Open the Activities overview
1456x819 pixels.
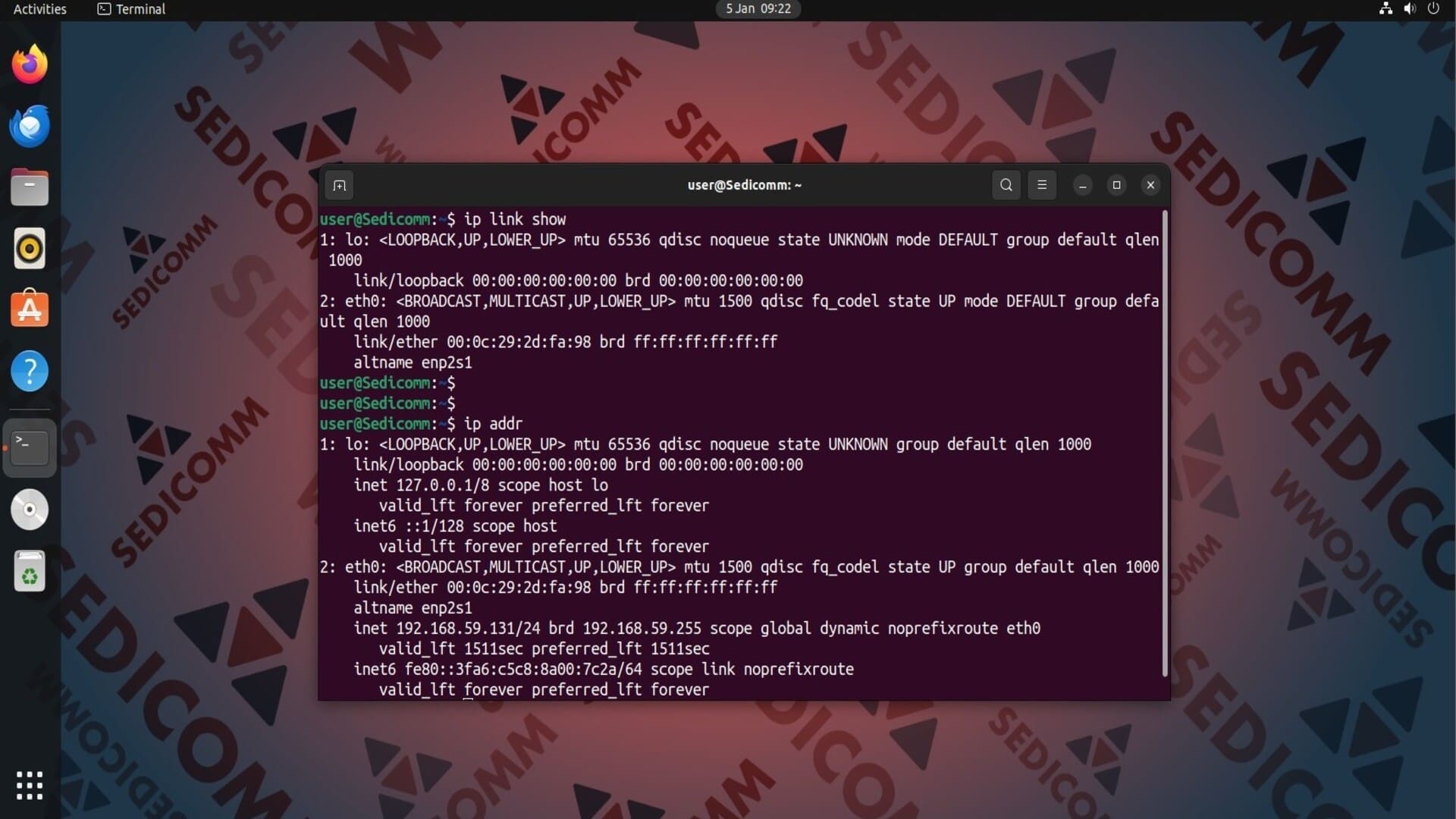40,9
